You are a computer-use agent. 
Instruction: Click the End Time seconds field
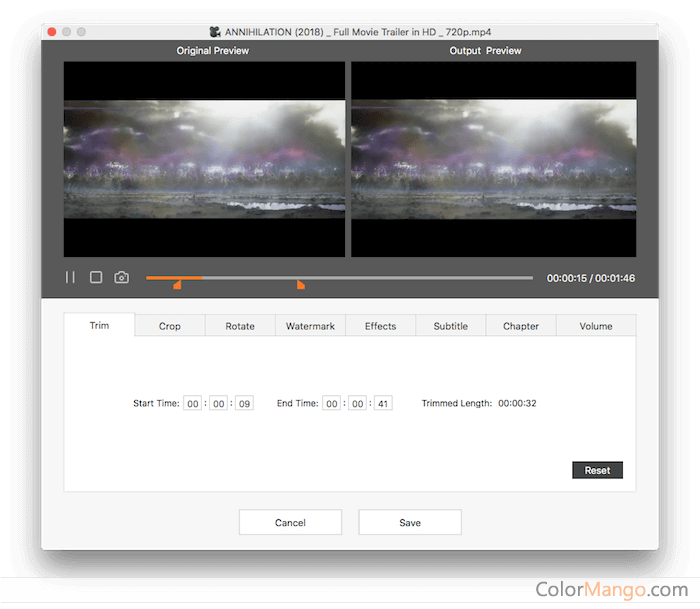tap(383, 403)
